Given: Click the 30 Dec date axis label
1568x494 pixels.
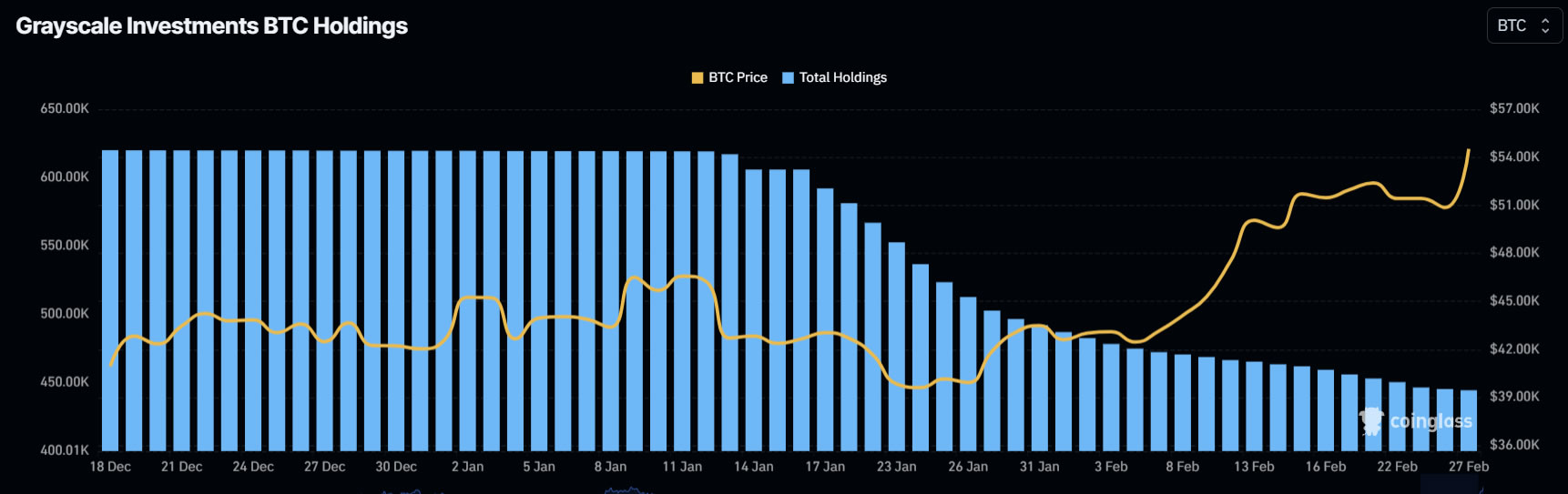Looking at the screenshot, I should click(396, 467).
